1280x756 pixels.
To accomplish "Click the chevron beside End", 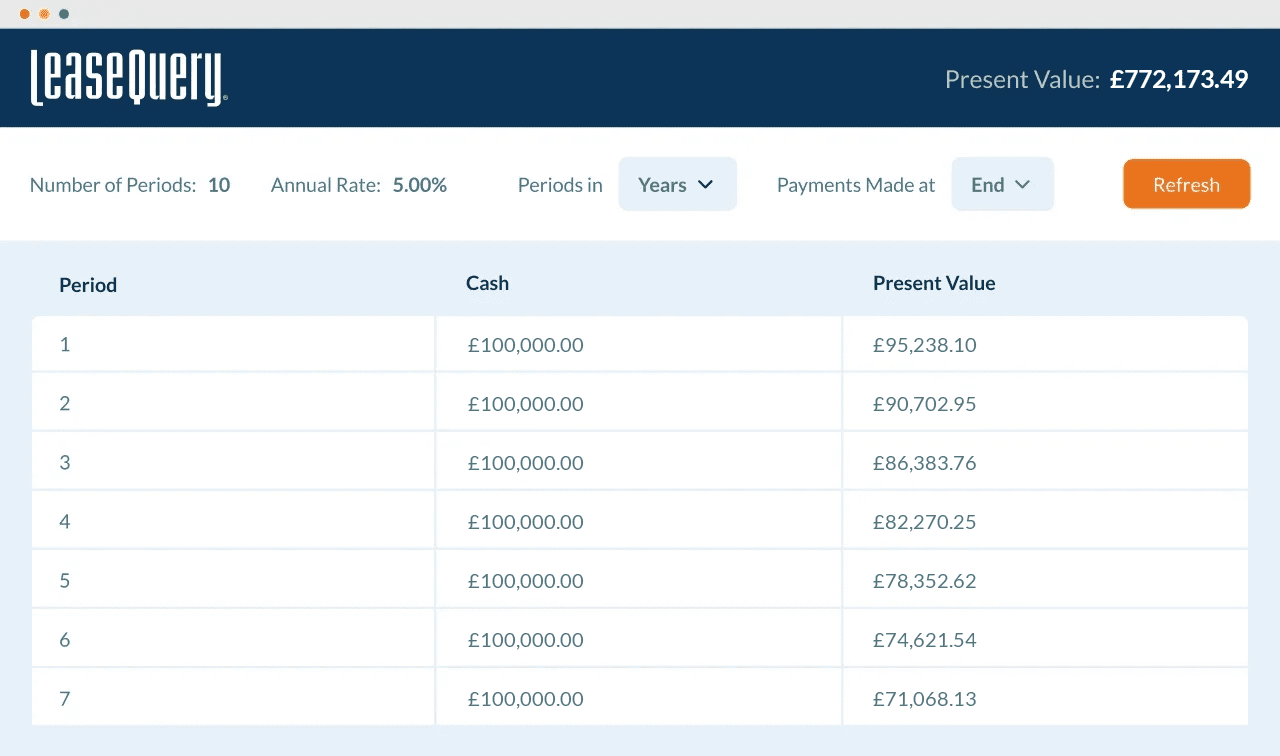I will point(1022,185).
